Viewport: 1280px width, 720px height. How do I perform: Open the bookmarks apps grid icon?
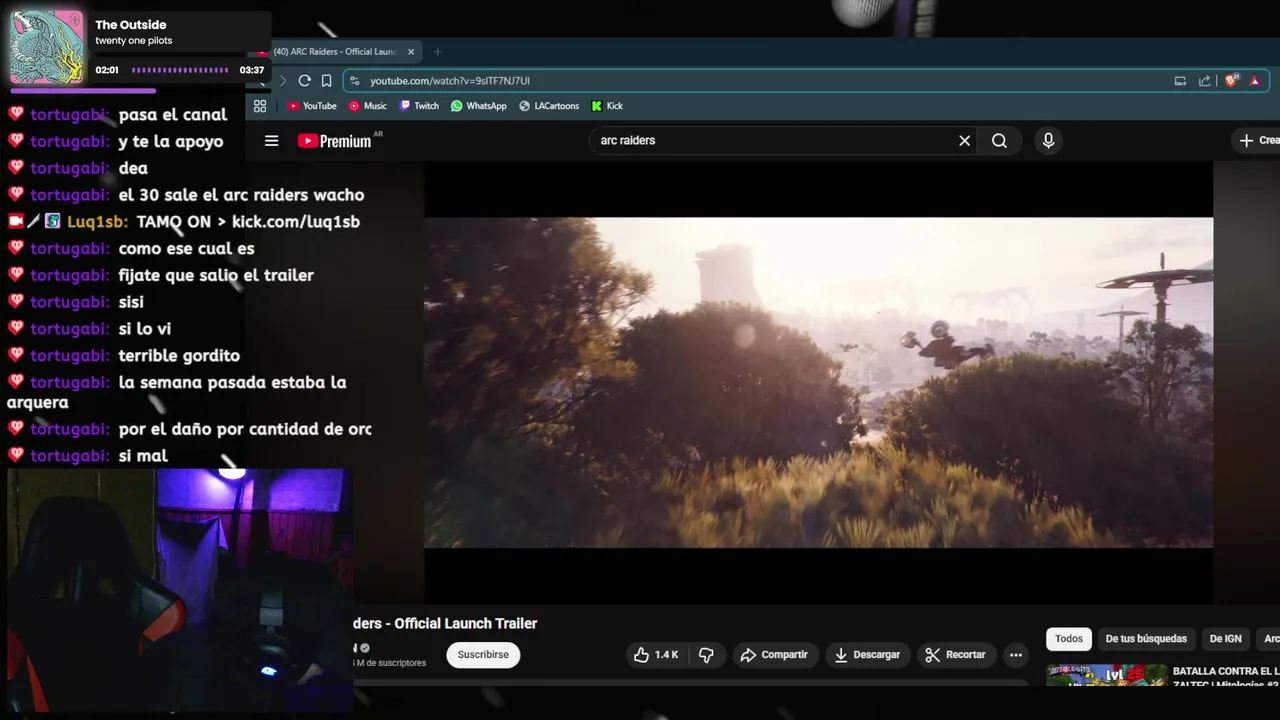pos(260,106)
